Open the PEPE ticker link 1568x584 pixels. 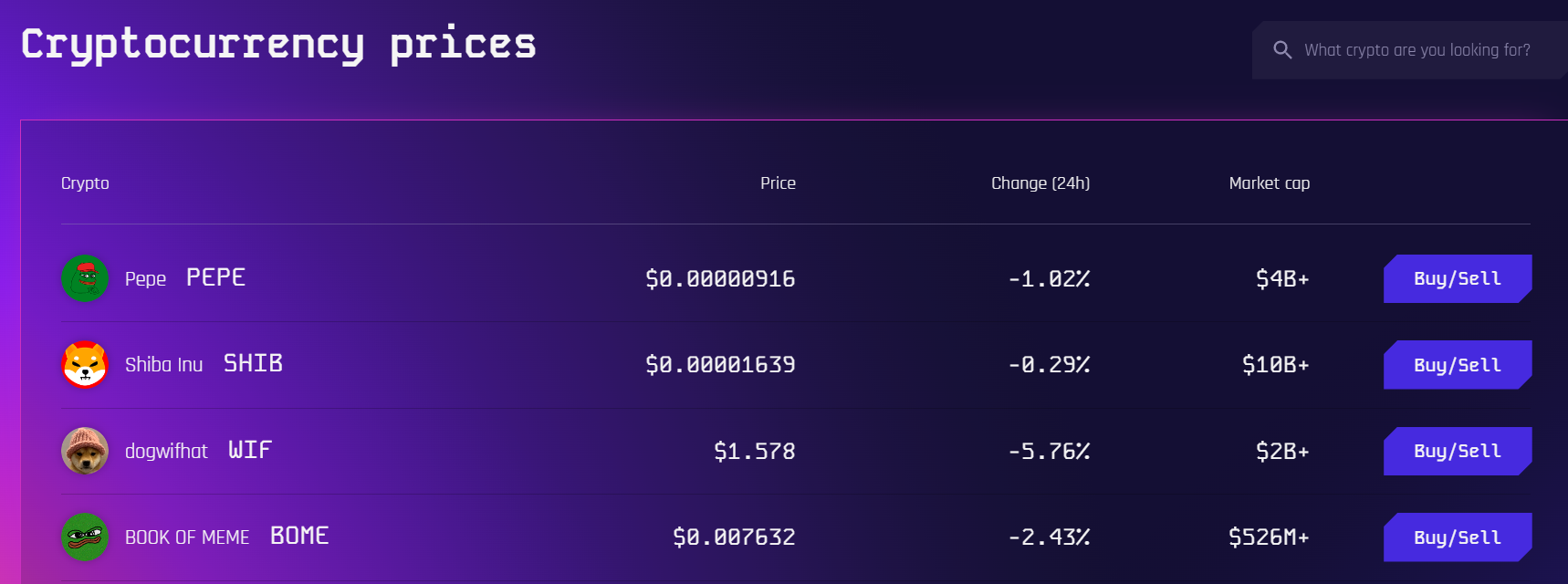216,277
